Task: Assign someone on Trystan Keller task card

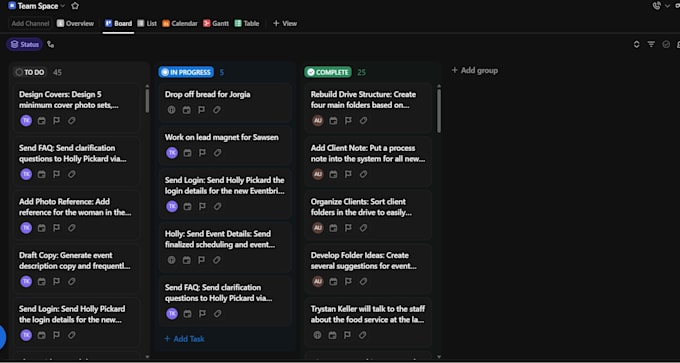Action: [x=317, y=335]
